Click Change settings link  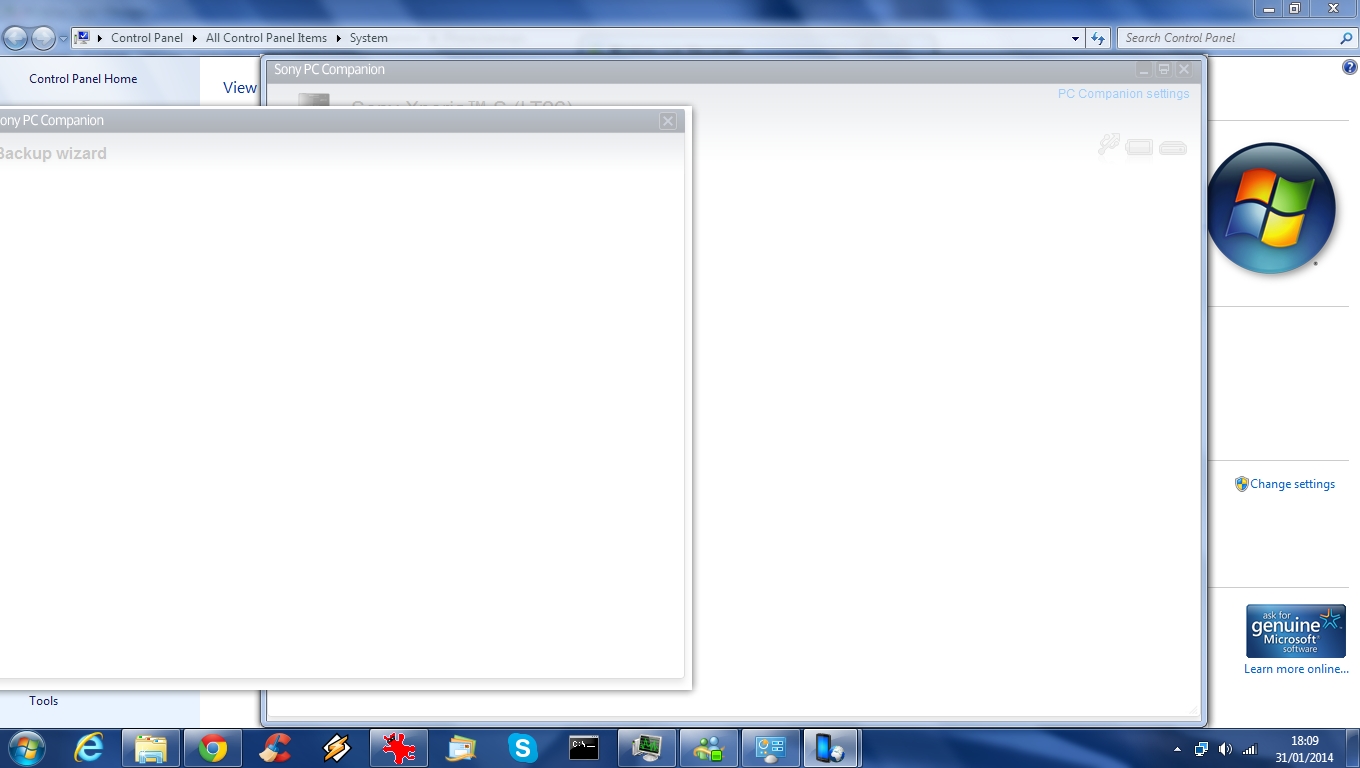1292,484
